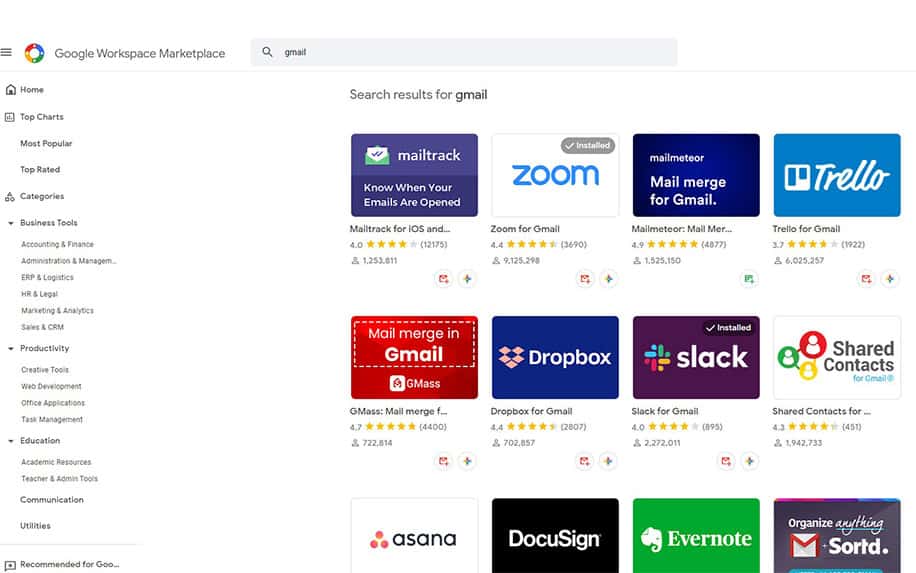Viewport: 916px width, 573px height.
Task: Open Creative Tools subcategory
Action: point(45,370)
